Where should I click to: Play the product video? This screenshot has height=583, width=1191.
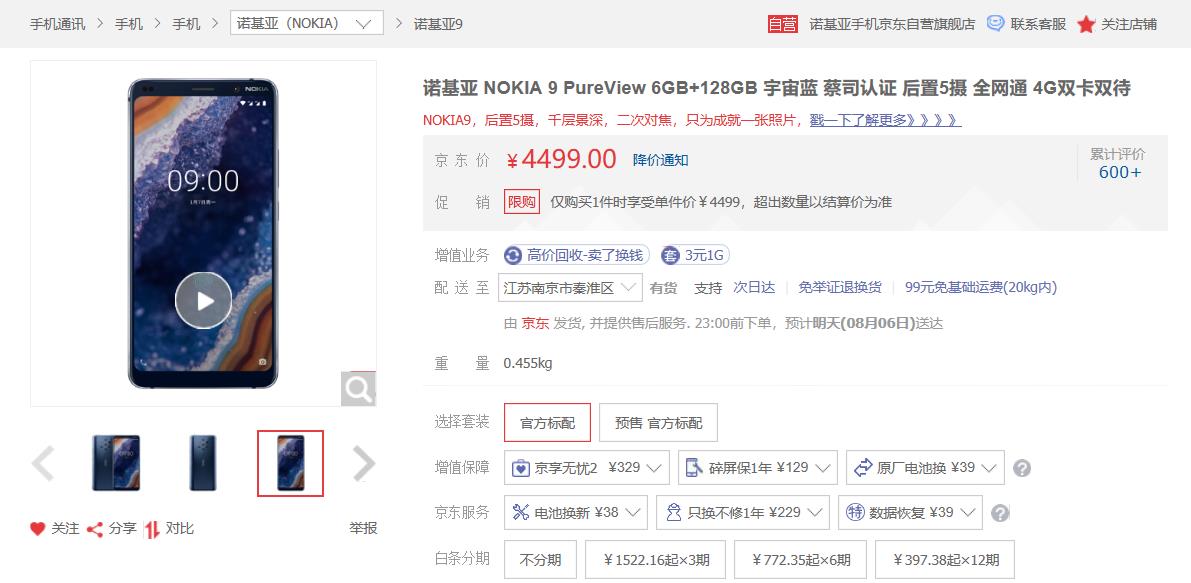click(204, 301)
